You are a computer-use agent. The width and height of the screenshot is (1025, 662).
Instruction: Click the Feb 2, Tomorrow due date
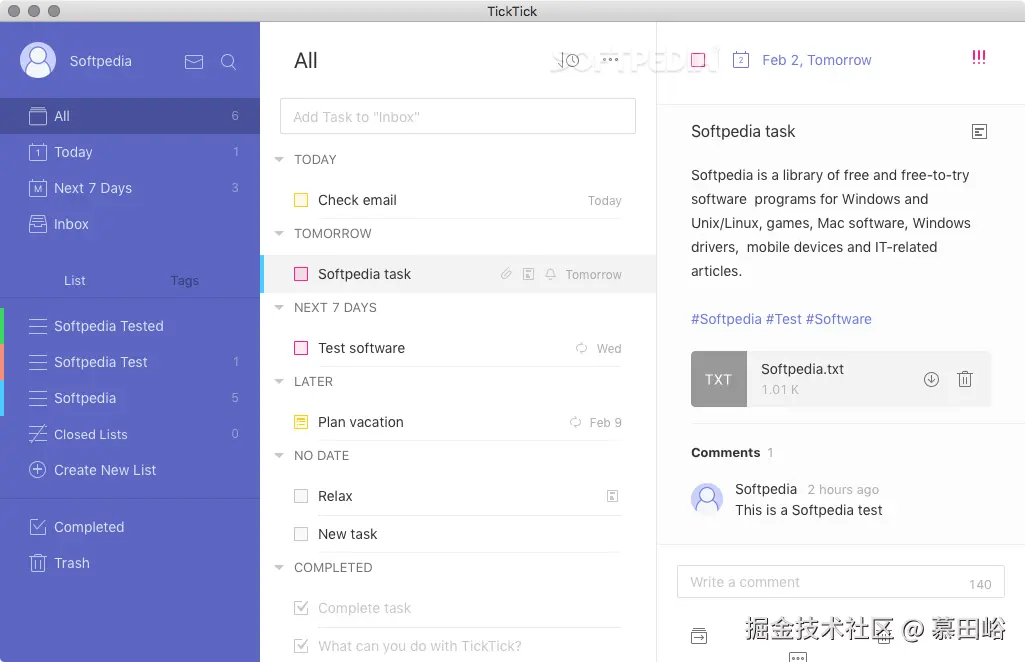[816, 60]
